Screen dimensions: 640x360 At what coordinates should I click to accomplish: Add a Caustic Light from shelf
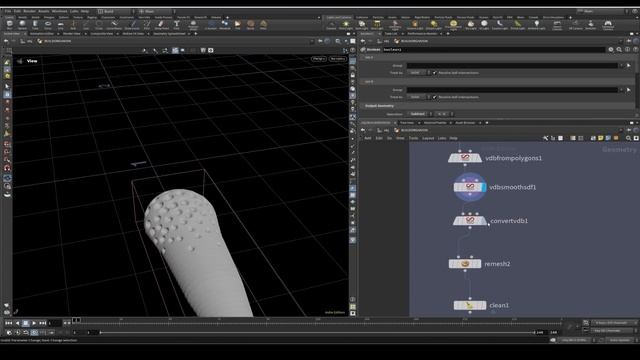[x=499, y=25]
